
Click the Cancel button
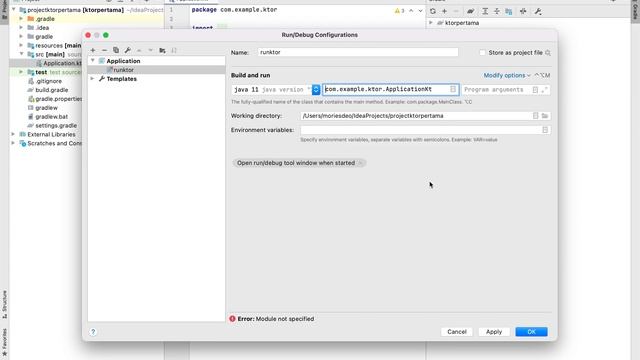pos(457,332)
